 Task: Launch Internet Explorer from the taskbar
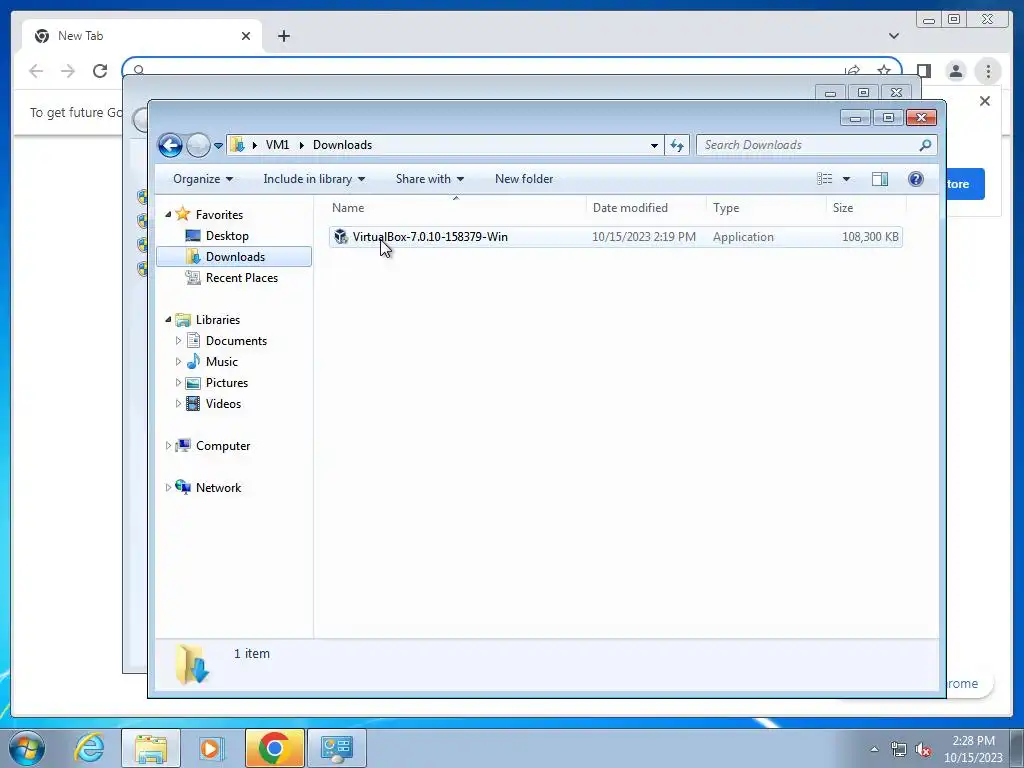tap(89, 748)
